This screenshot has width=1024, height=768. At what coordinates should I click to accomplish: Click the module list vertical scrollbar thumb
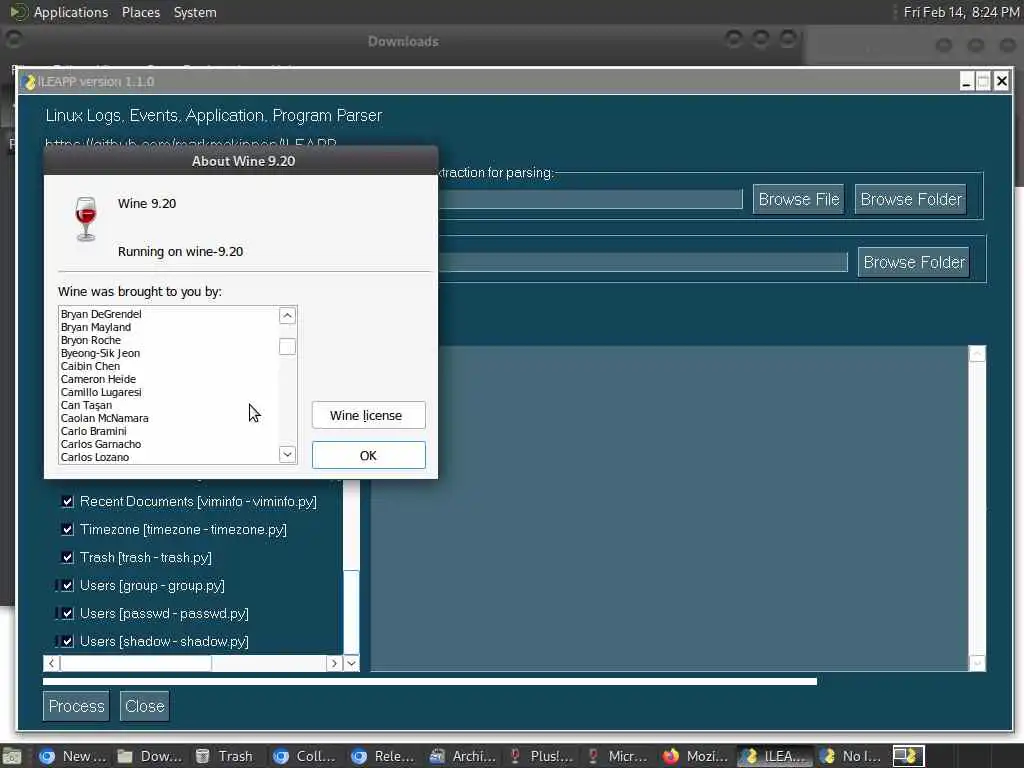click(351, 612)
